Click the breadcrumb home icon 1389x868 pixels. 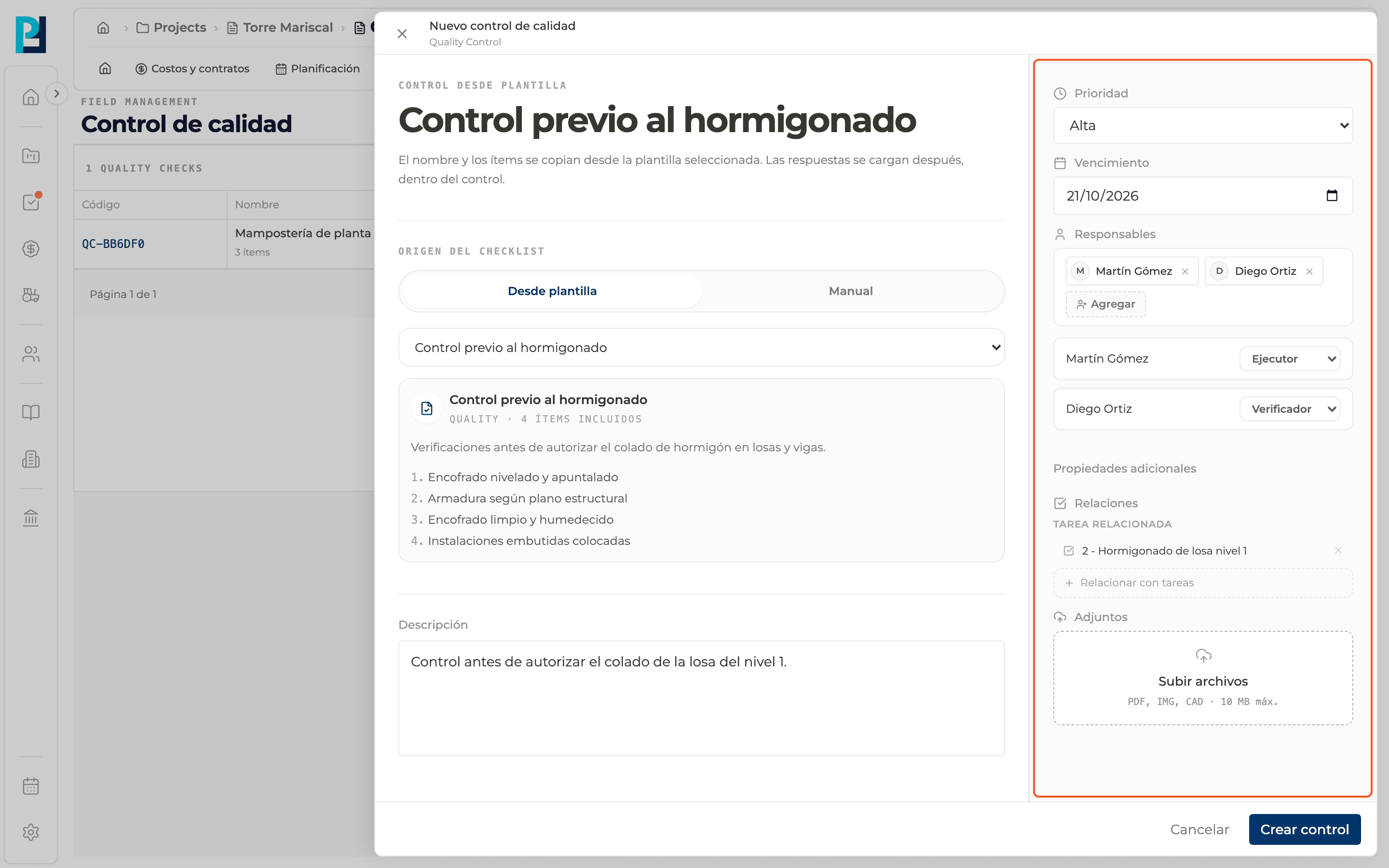pos(103,27)
